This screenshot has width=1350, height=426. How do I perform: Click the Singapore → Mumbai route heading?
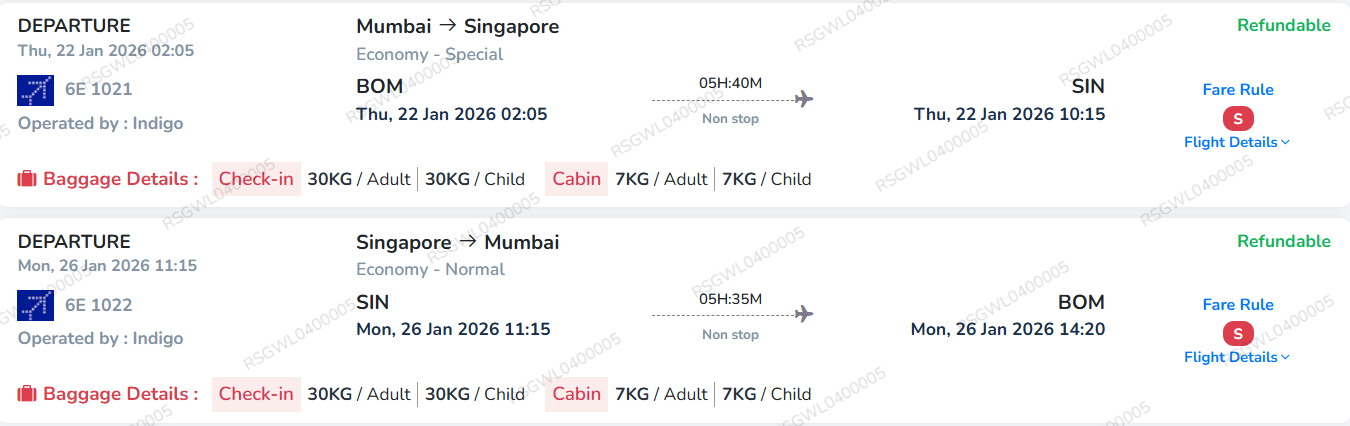pyautogui.click(x=458, y=242)
